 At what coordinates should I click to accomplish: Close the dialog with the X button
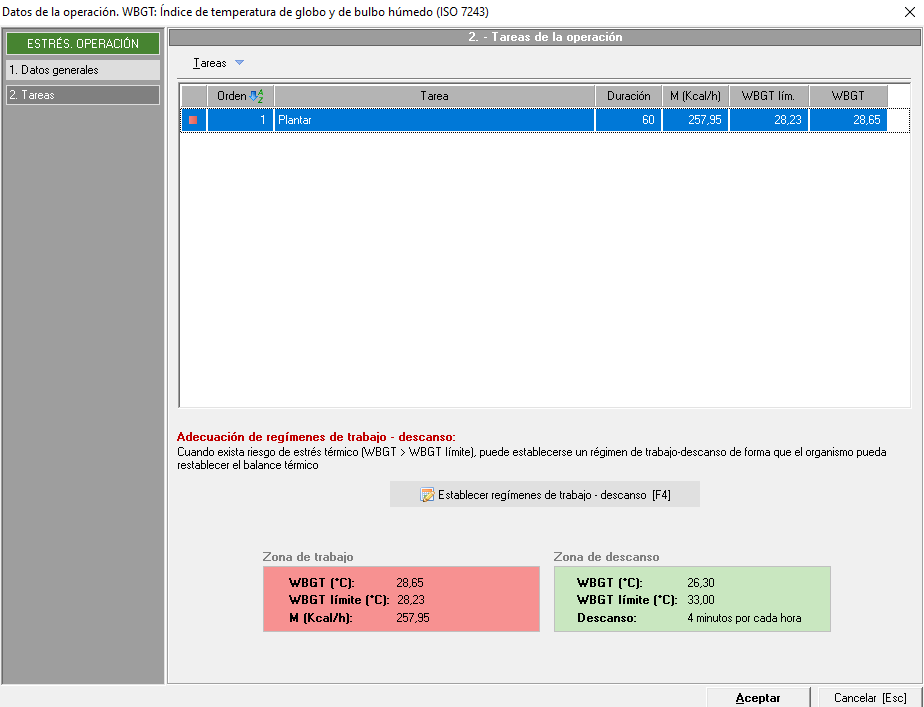[x=908, y=12]
